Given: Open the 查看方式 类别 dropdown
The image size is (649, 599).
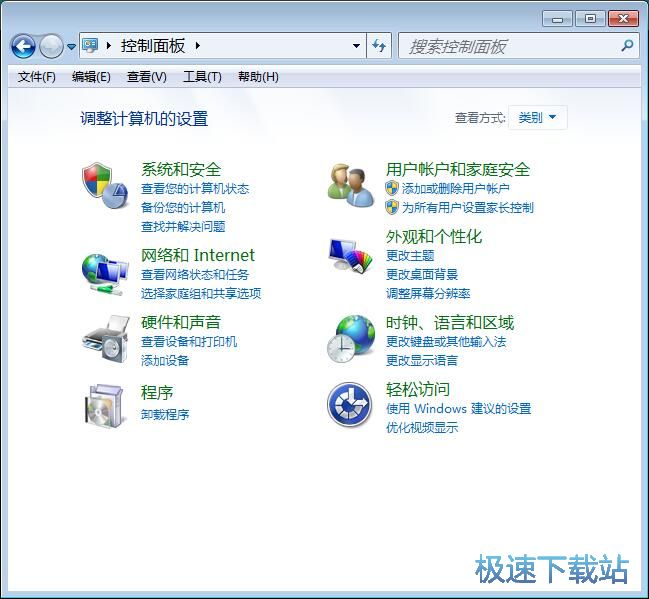Looking at the screenshot, I should [x=537, y=118].
